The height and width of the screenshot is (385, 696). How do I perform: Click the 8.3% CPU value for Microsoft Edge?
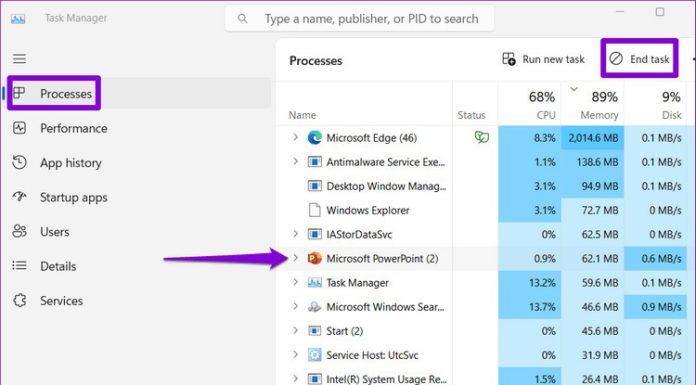point(545,138)
